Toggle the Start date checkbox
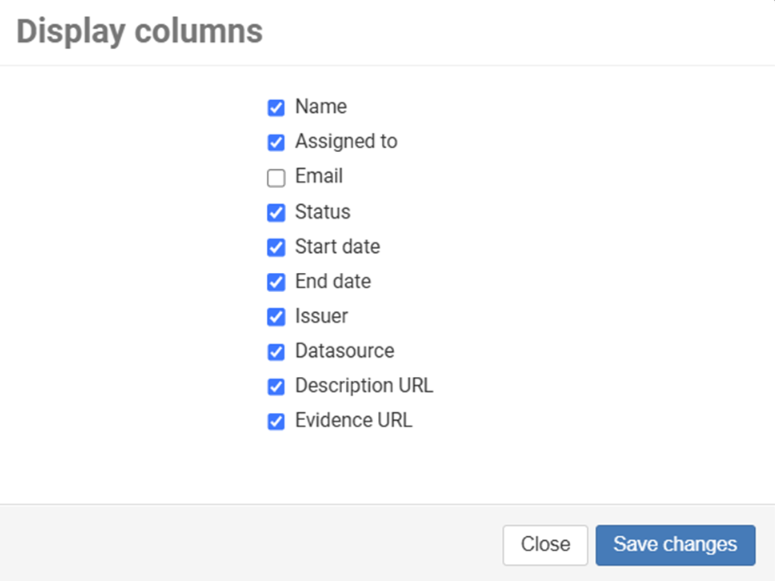775x581 pixels. tap(276, 247)
